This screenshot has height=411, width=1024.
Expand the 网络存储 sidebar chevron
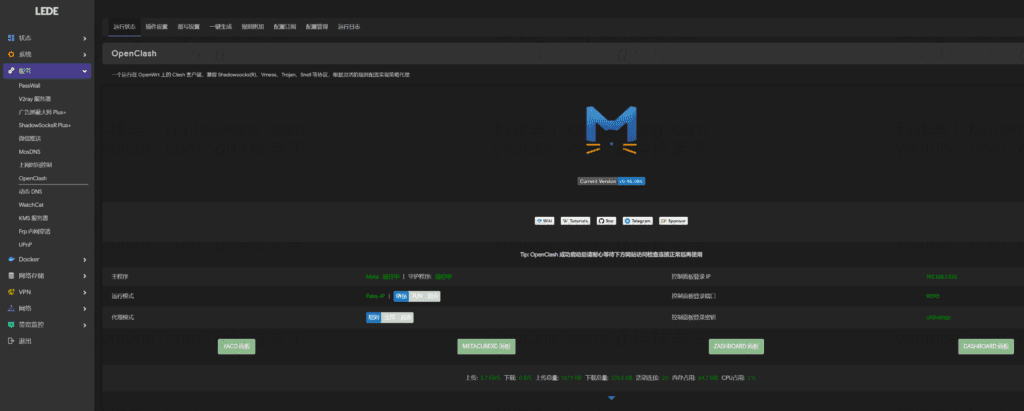coord(85,276)
